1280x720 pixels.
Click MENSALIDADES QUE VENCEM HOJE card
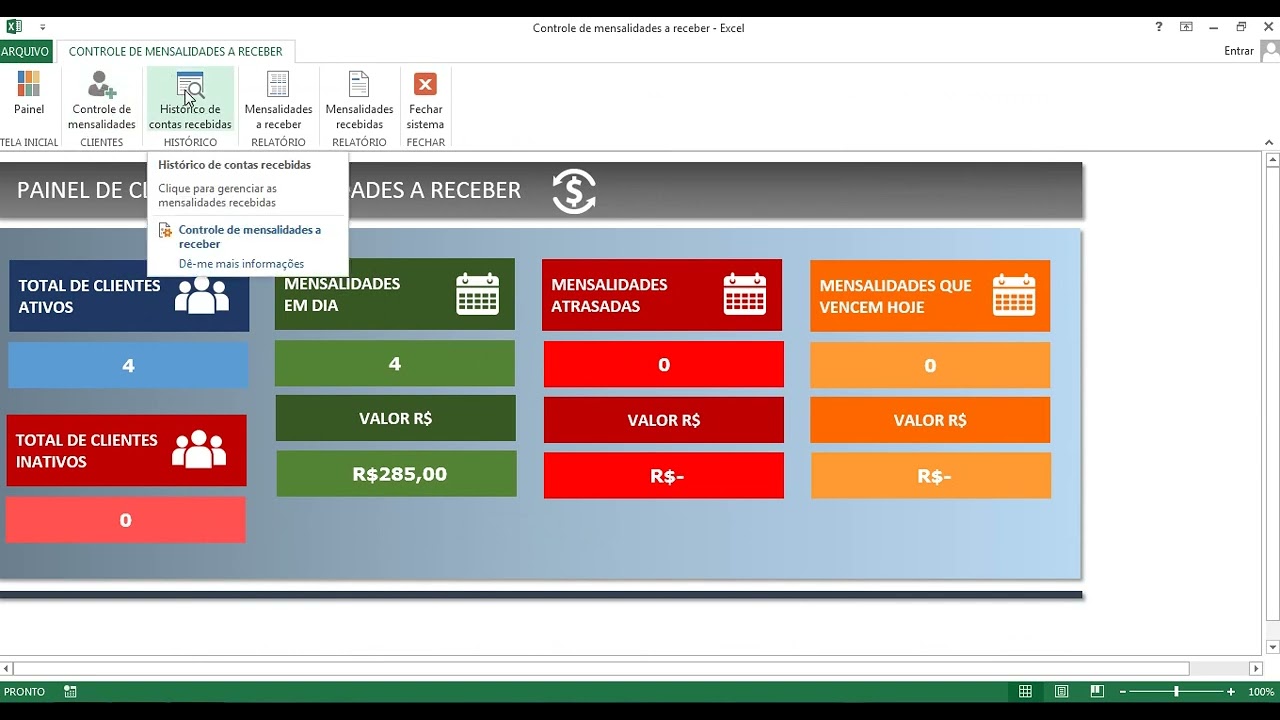[x=930, y=296]
